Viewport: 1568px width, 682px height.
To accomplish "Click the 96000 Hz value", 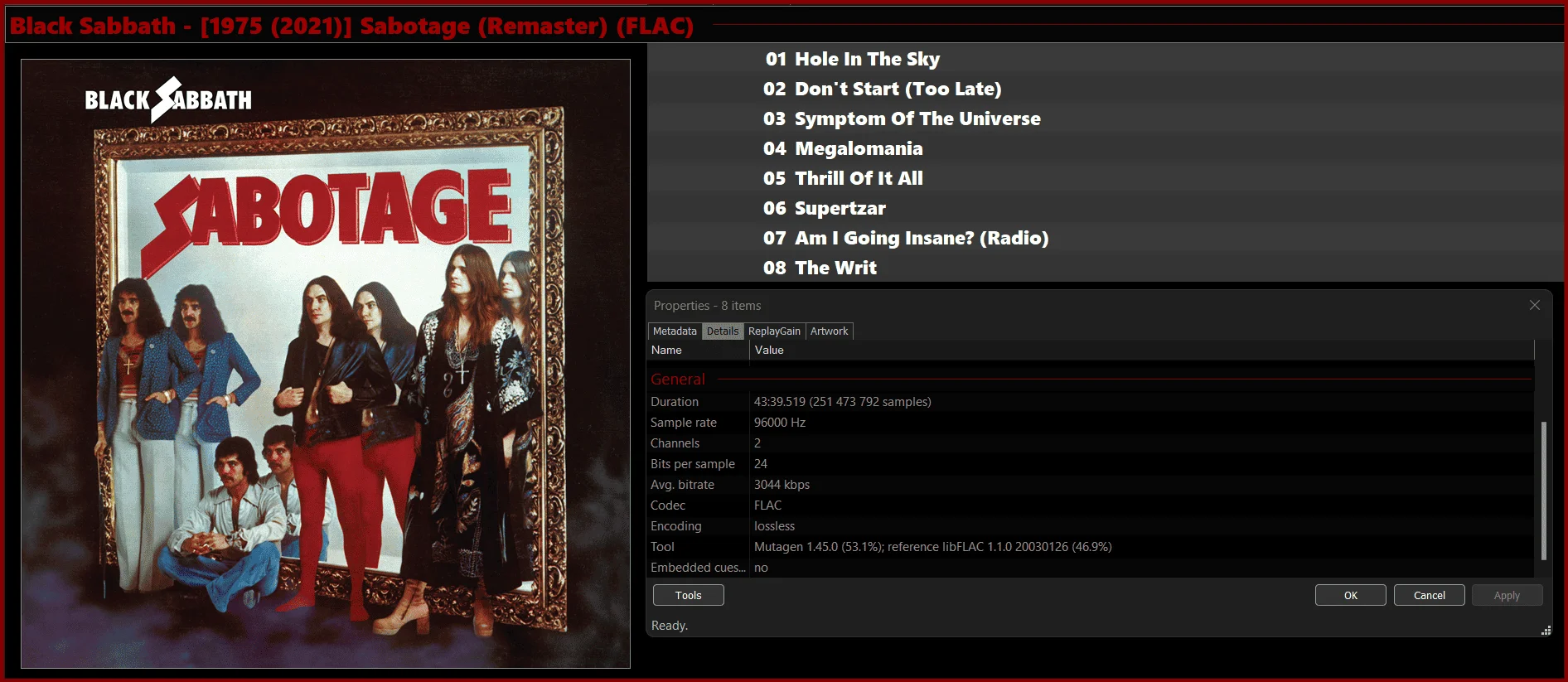I will [779, 422].
